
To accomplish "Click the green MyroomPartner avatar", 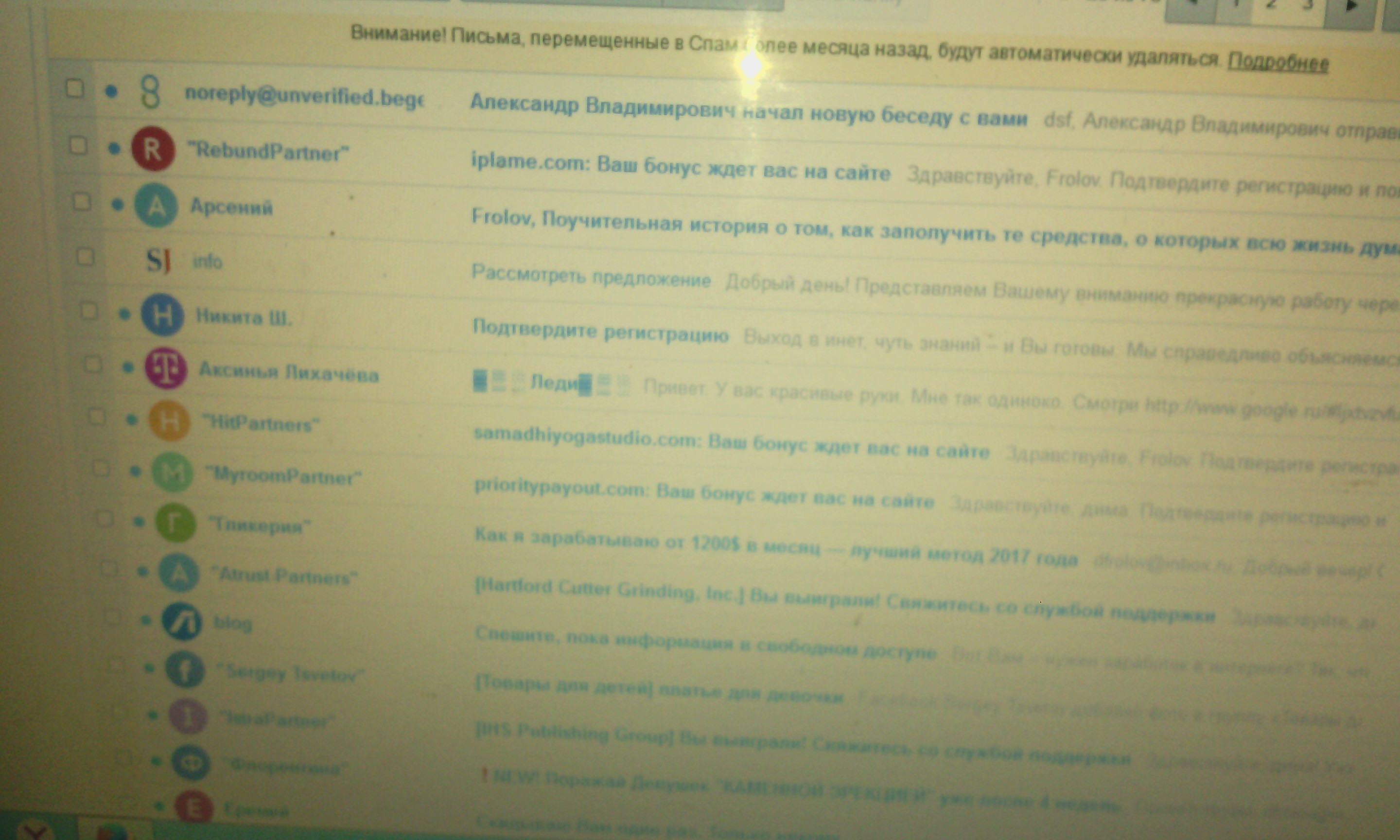I will click(172, 472).
